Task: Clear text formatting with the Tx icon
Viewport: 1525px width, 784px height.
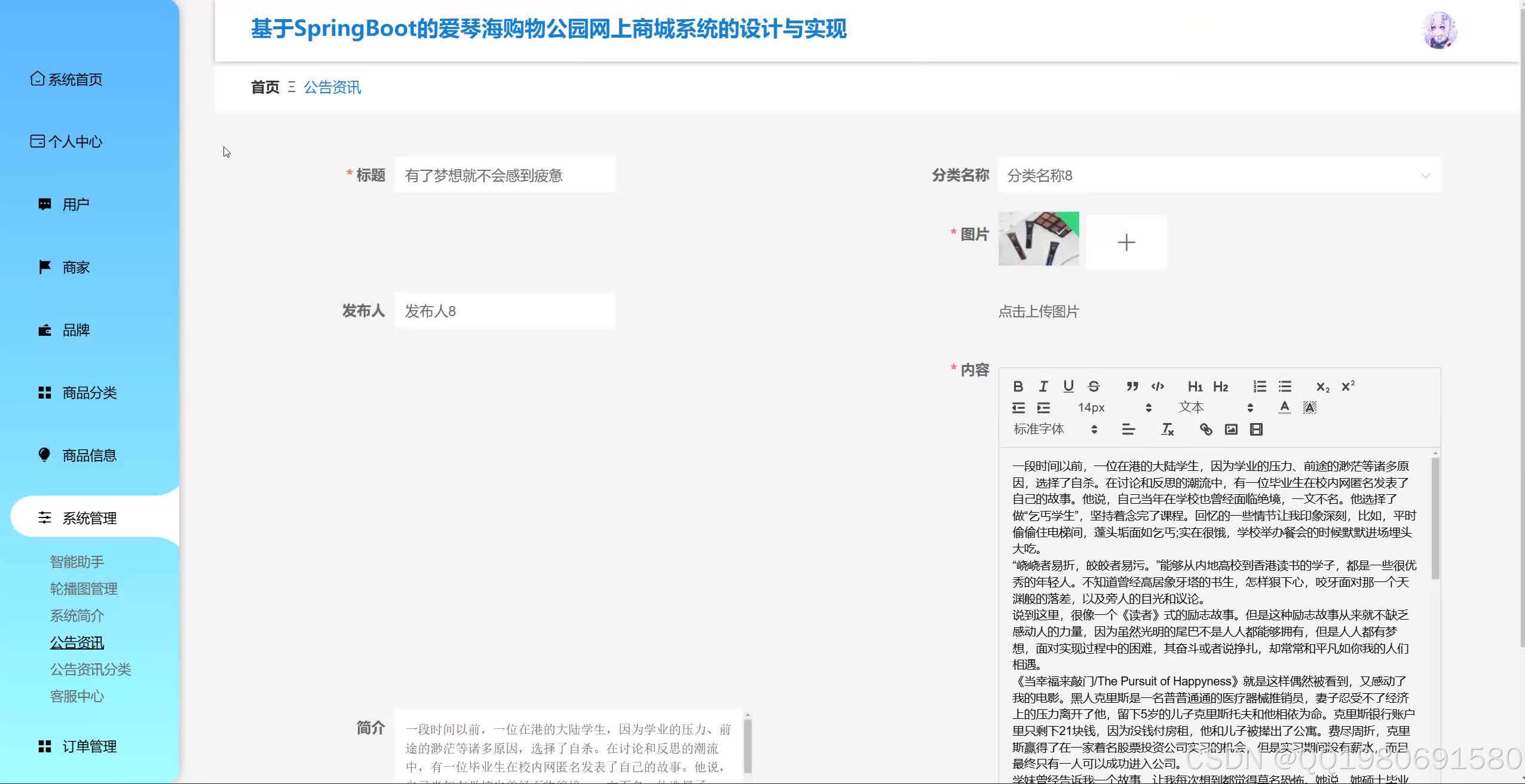Action: (1168, 430)
